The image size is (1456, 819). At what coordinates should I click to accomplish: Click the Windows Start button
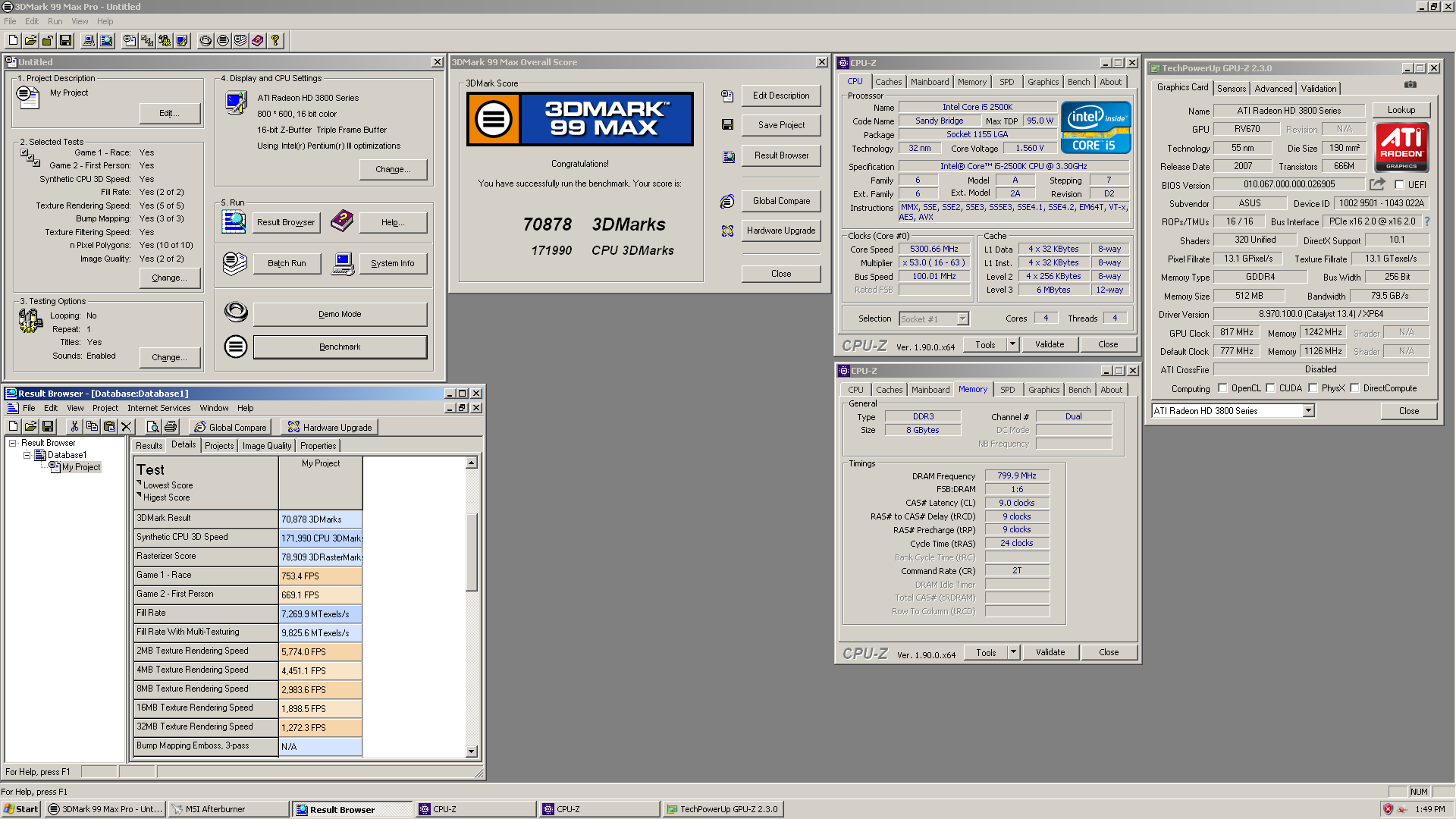click(x=21, y=809)
